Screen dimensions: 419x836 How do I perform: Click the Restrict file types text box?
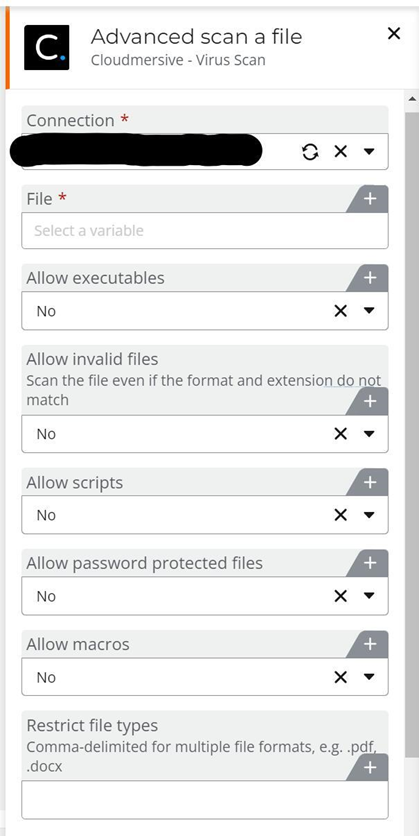click(205, 800)
